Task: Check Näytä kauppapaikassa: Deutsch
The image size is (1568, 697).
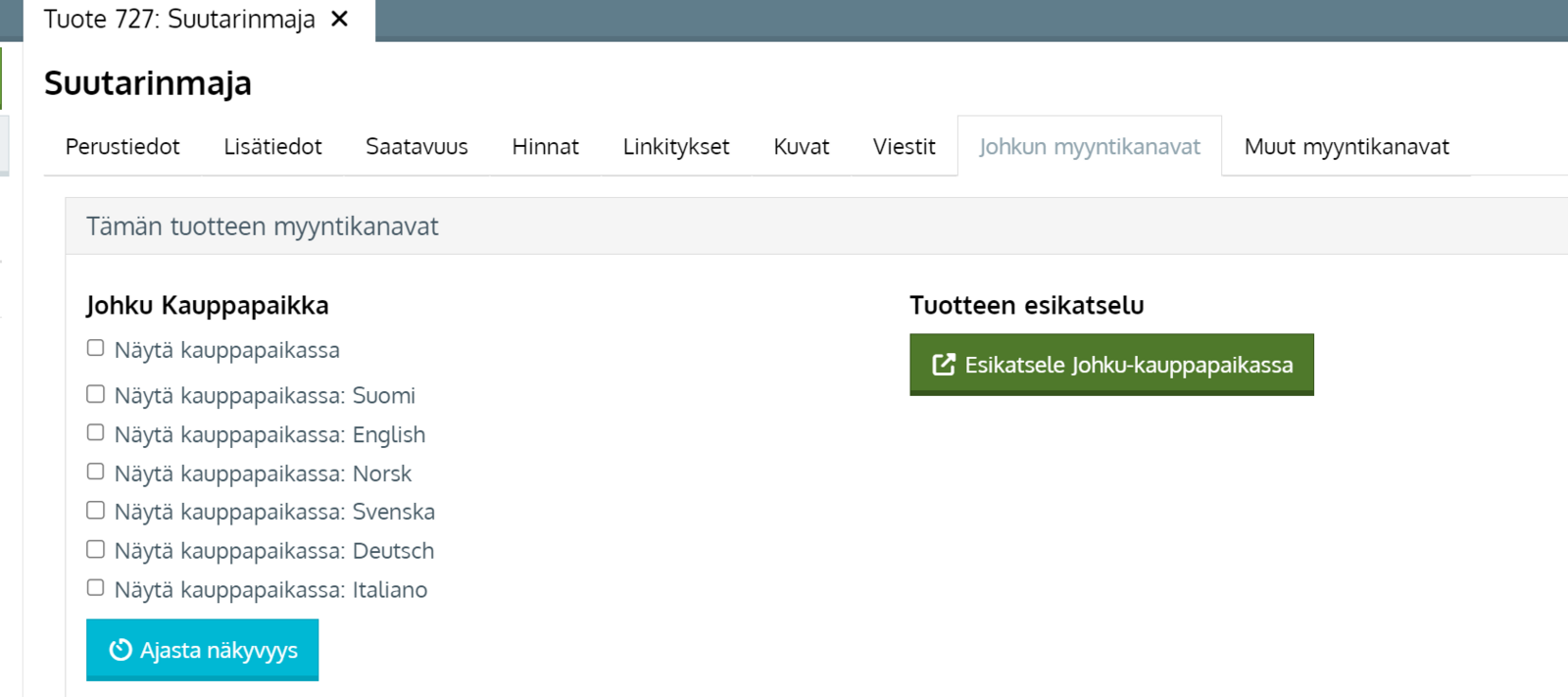Action: (x=95, y=549)
